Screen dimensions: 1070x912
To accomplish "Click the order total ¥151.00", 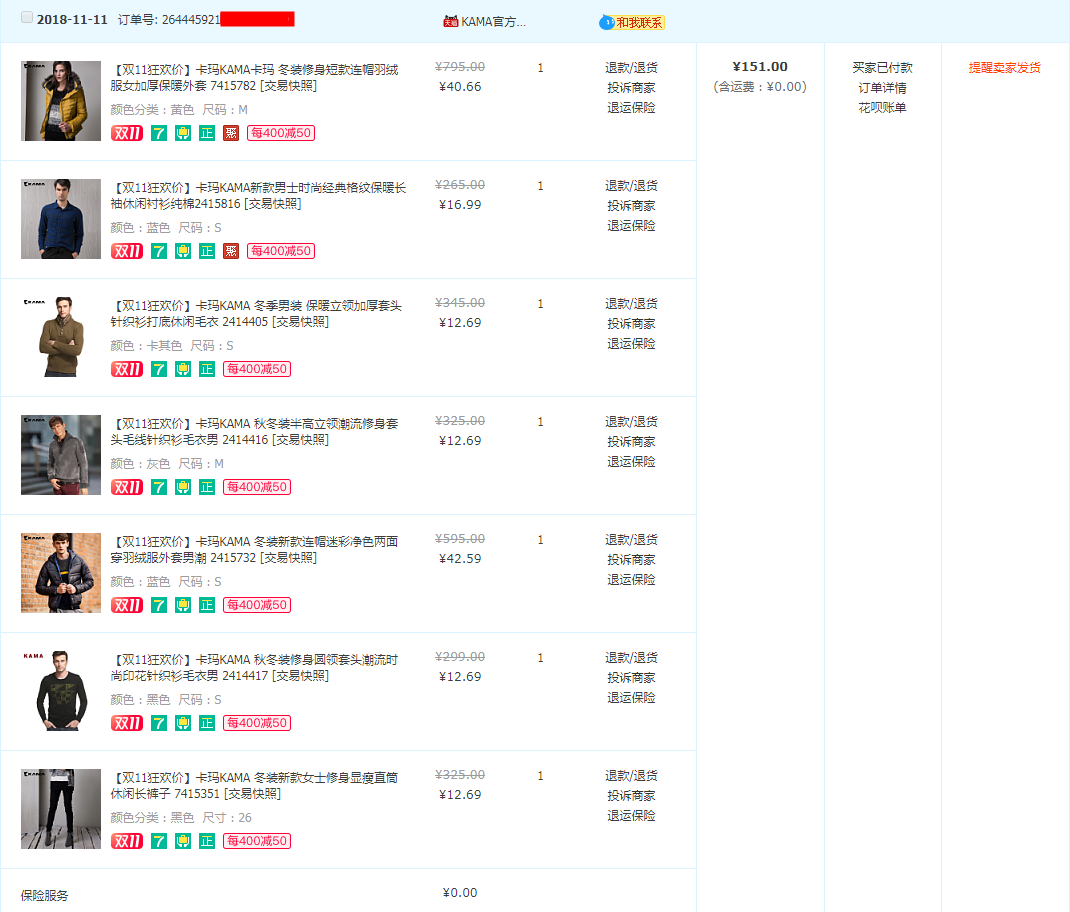I will (x=760, y=67).
